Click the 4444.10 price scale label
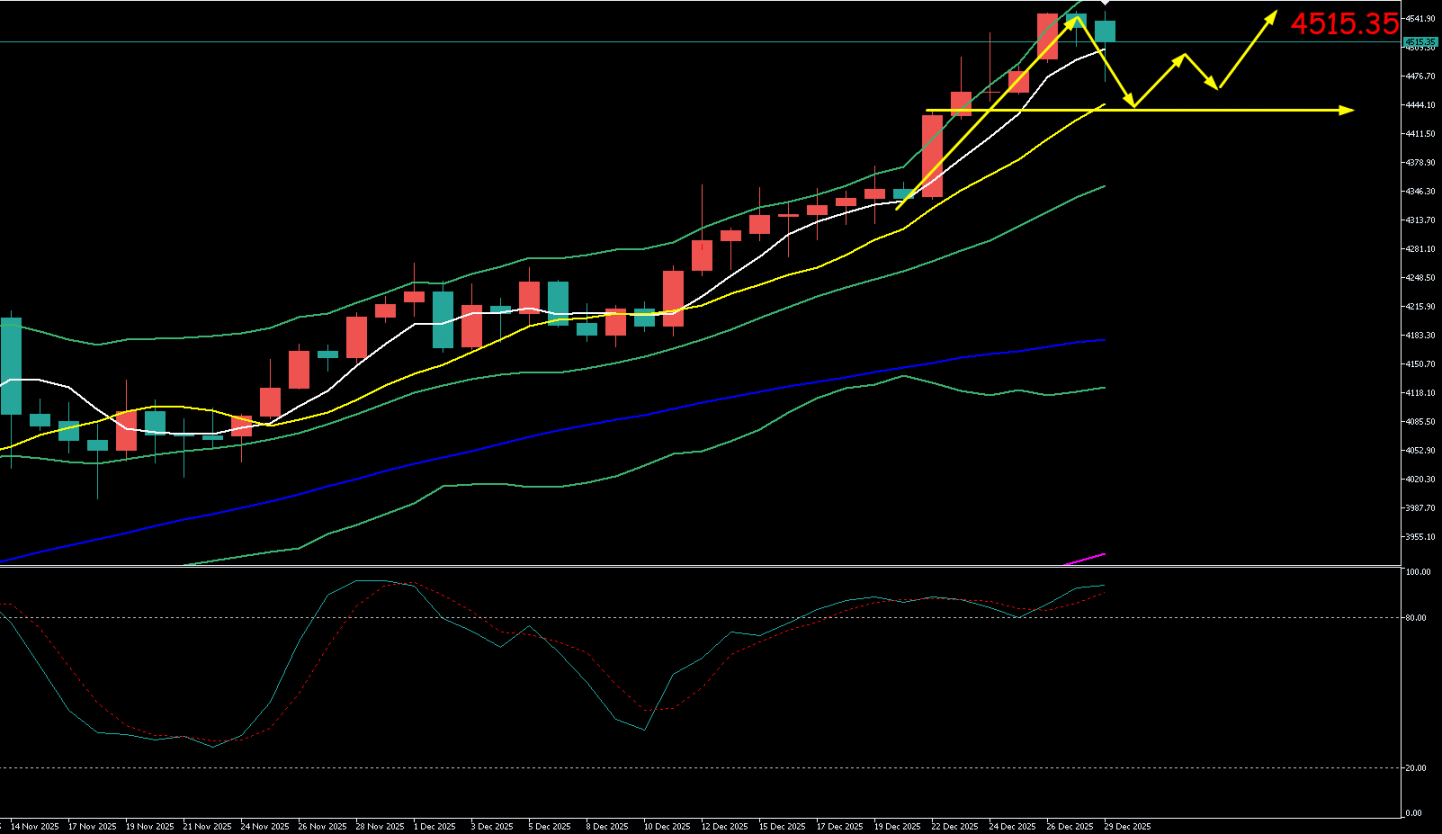The height and width of the screenshot is (834, 1442). (x=1420, y=105)
